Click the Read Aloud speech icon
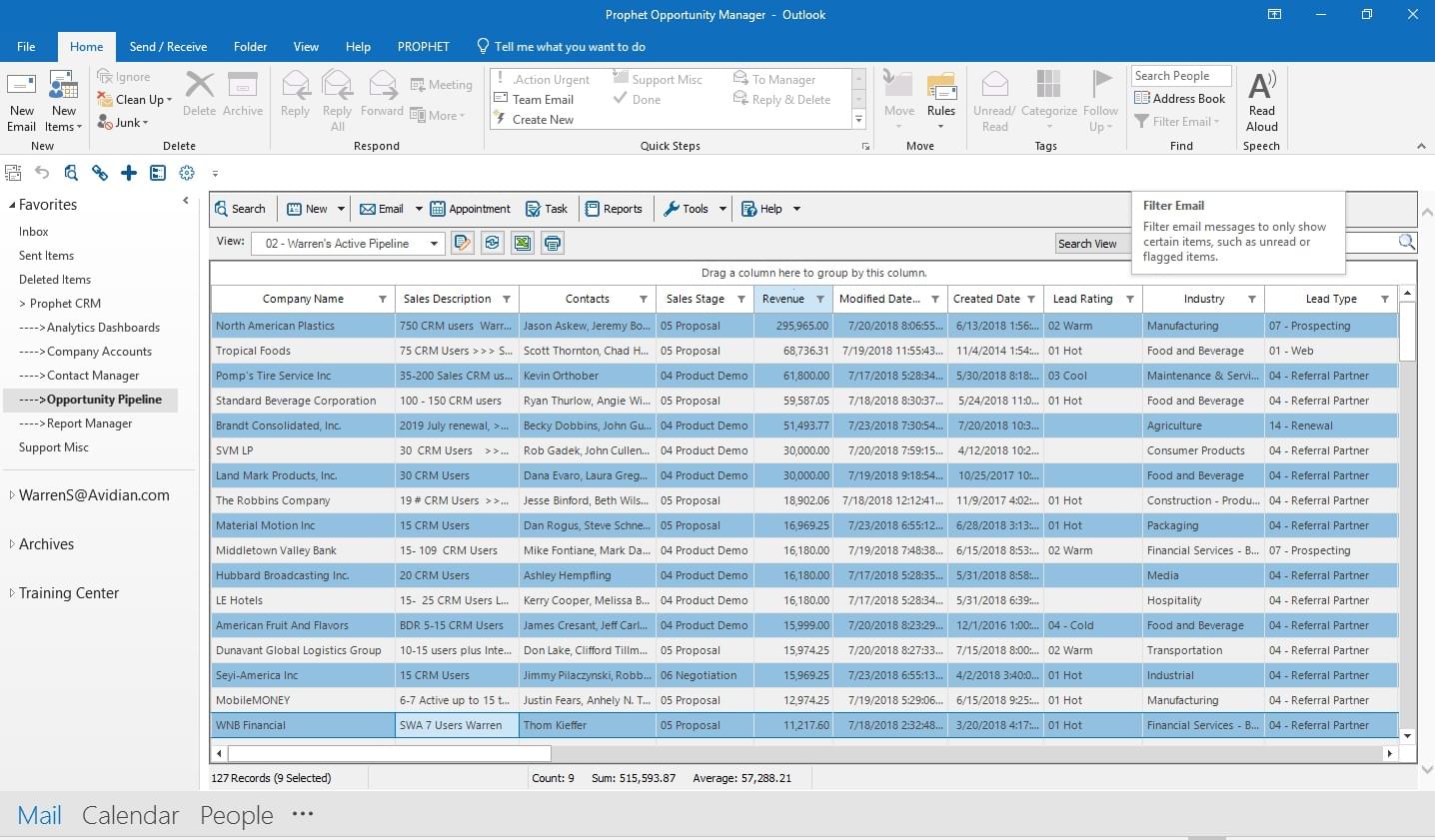 [1262, 85]
